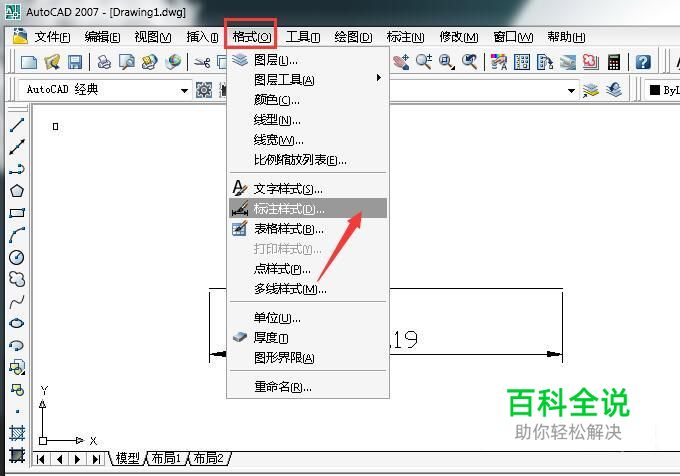
Task: Open the ByLayer color control dropdown
Action: pos(663,90)
